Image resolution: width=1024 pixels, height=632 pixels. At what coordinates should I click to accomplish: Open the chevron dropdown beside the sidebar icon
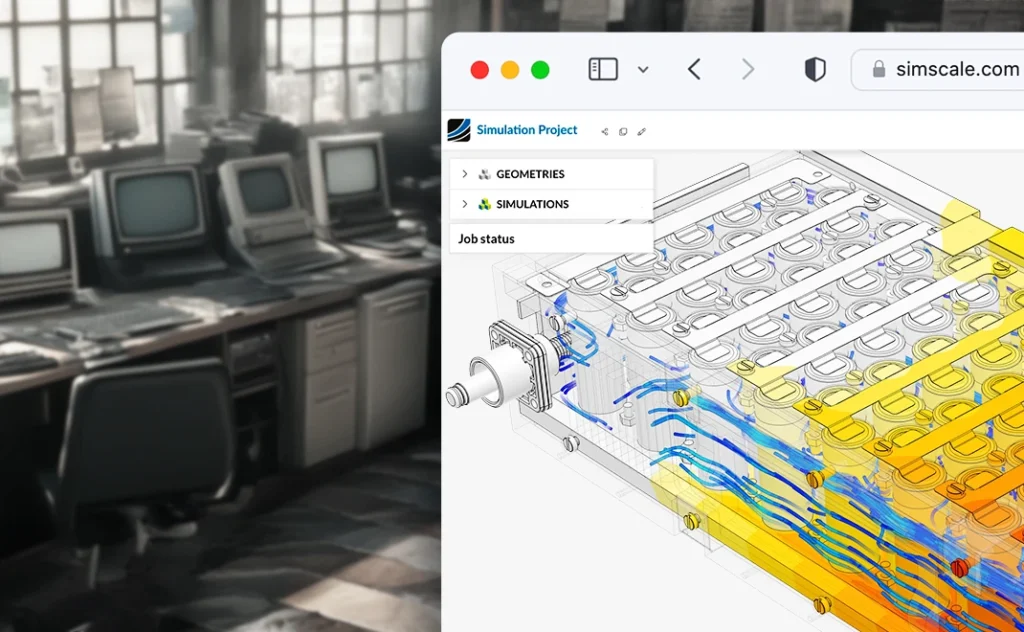pos(643,70)
